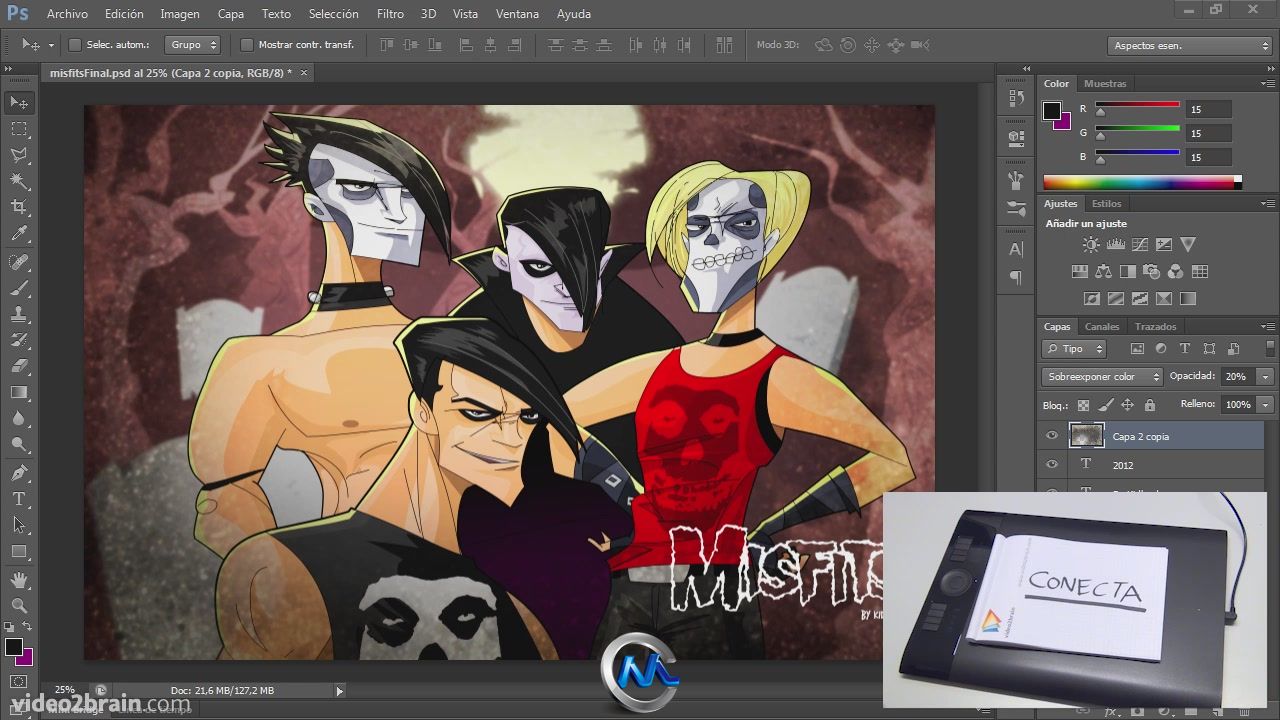Screen dimensions: 1280x720
Task: Open the Capas panel flyout menu
Action: [x=1269, y=327]
